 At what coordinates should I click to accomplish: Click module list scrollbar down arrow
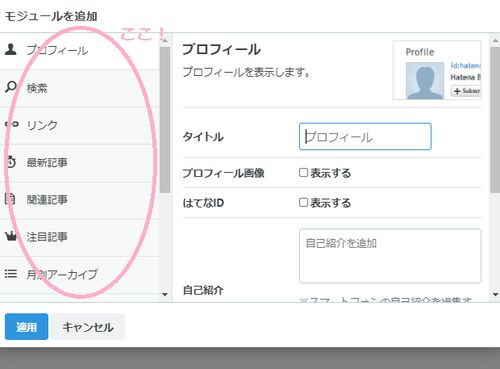tap(165, 294)
